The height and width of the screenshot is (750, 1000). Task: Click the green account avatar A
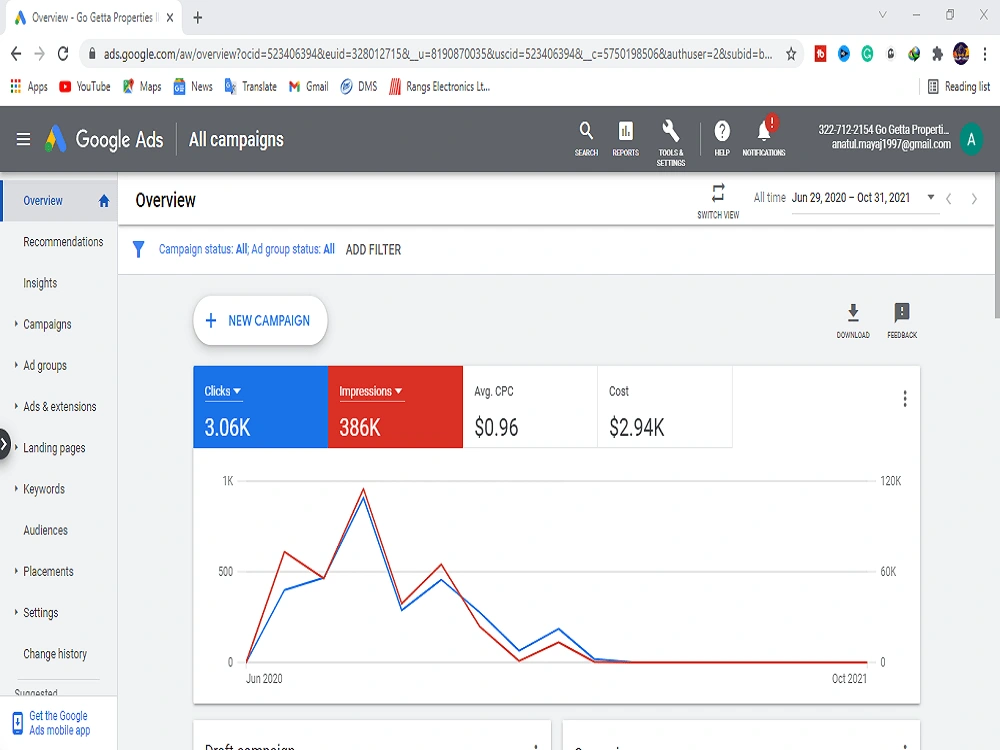pyautogui.click(x=971, y=139)
